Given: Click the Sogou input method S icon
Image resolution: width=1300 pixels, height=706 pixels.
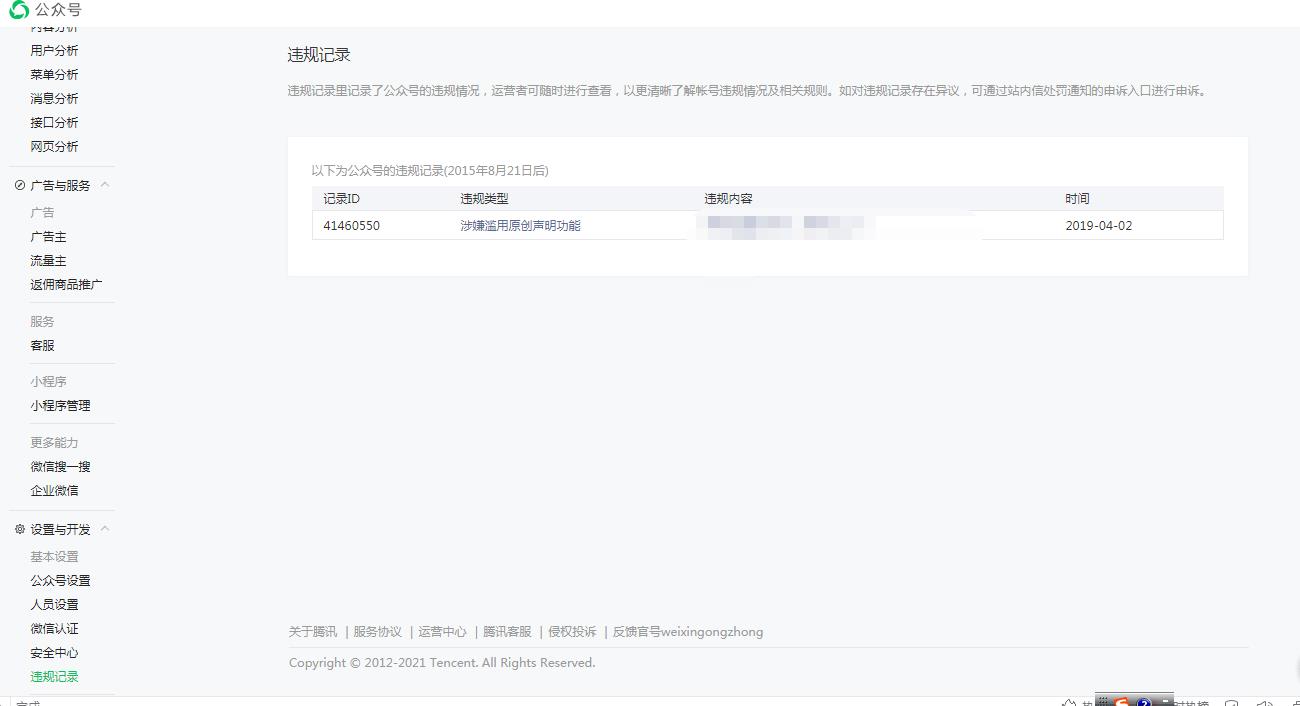Looking at the screenshot, I should pos(1122,703).
